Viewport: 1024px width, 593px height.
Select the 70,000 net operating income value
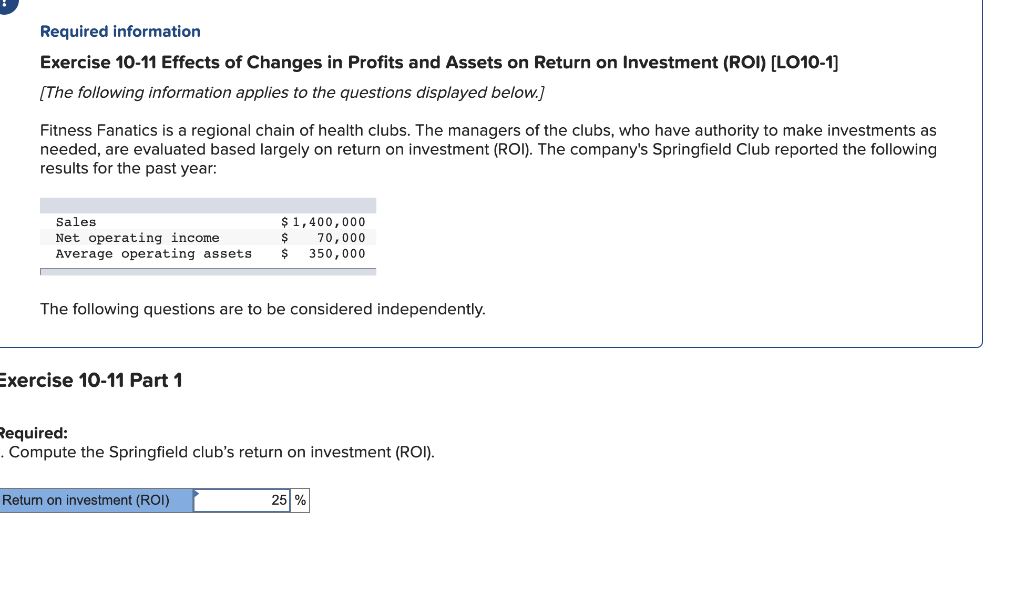point(341,238)
